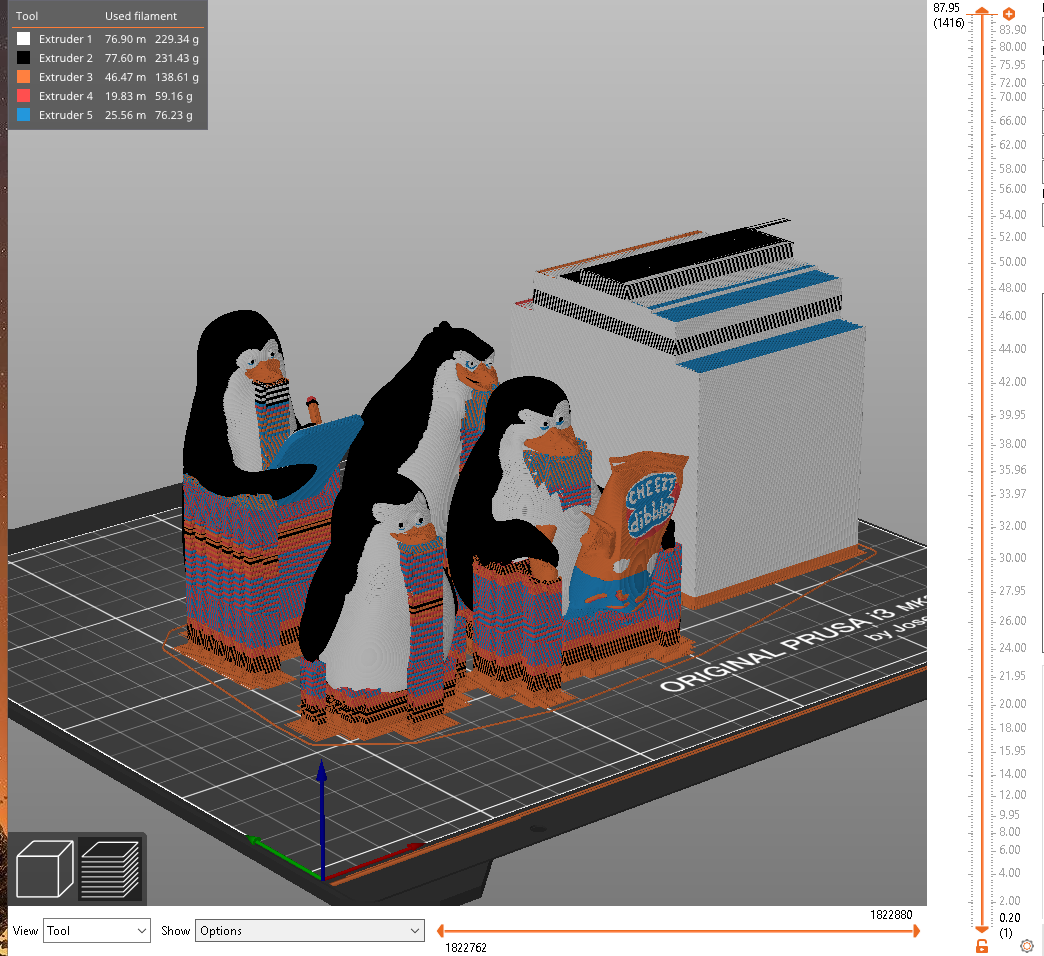Click the Extruder 4 legend label

click(65, 96)
